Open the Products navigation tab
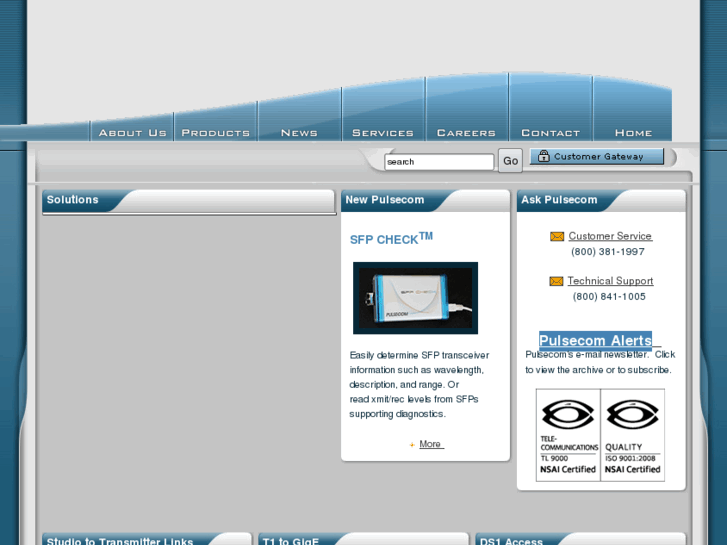Viewport: 727px width, 545px height. click(x=216, y=133)
